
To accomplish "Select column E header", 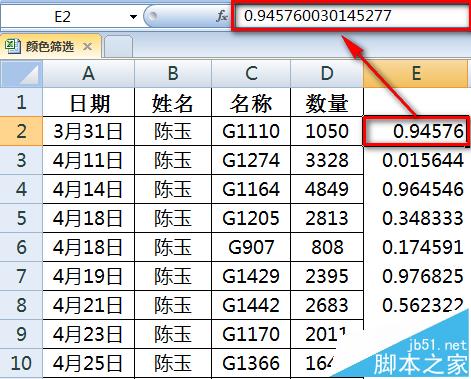I will [416, 73].
